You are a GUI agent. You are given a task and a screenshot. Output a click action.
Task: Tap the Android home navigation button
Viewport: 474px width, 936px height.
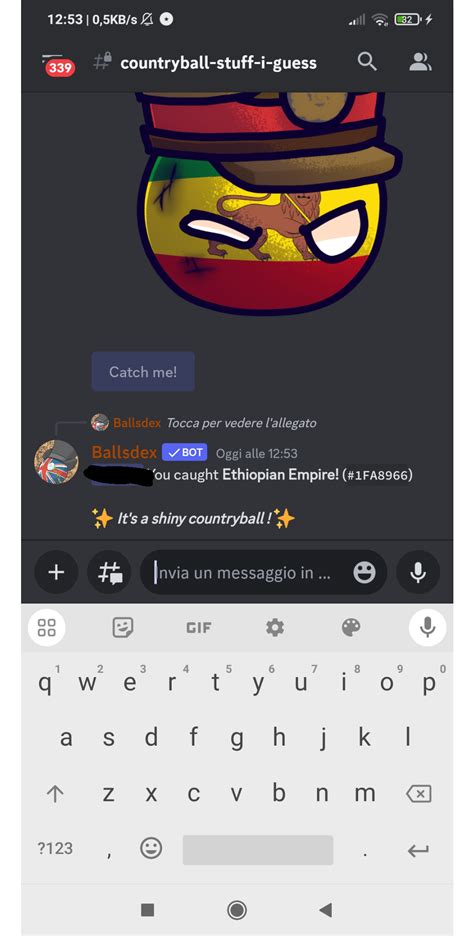point(237,910)
